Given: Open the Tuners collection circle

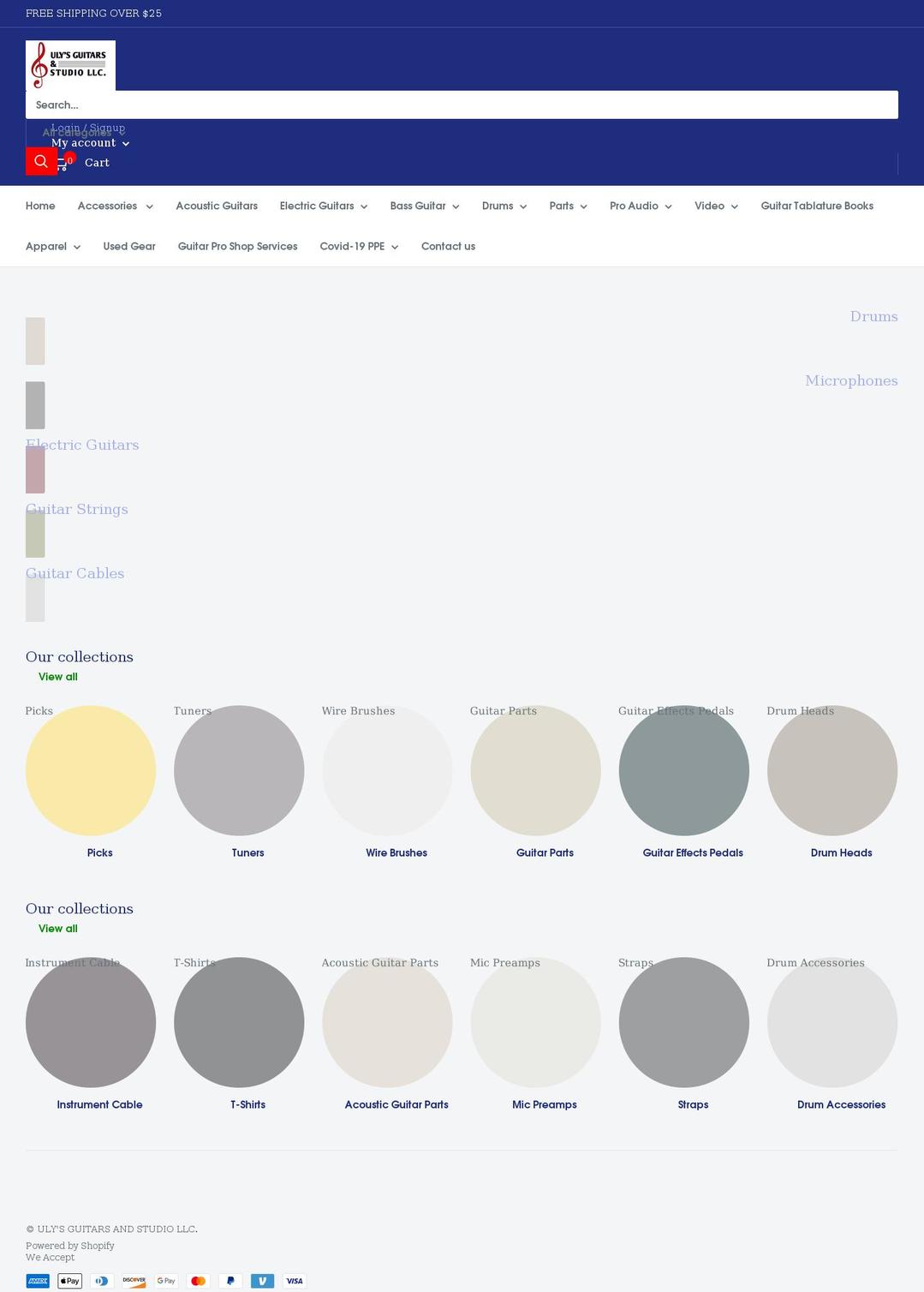Looking at the screenshot, I should (x=239, y=770).
